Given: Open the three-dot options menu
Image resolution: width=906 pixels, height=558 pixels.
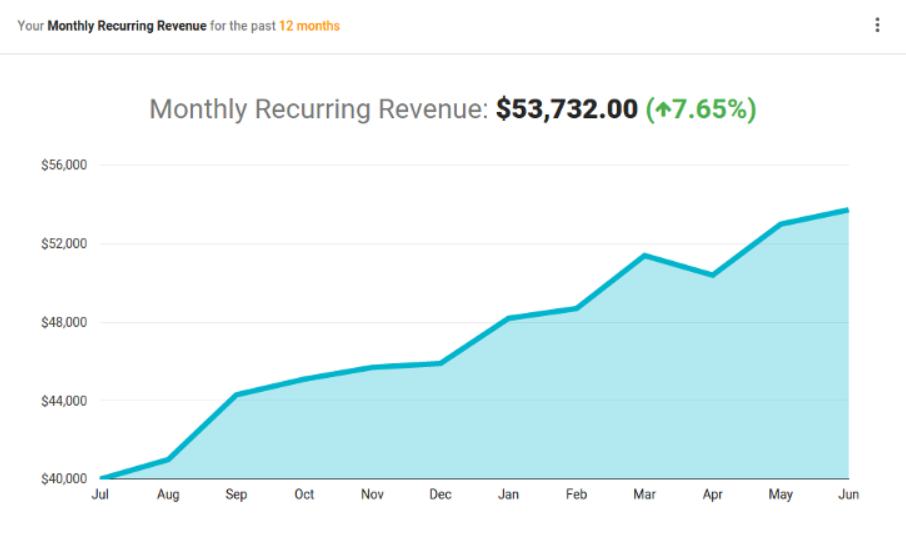Looking at the screenshot, I should [877, 25].
